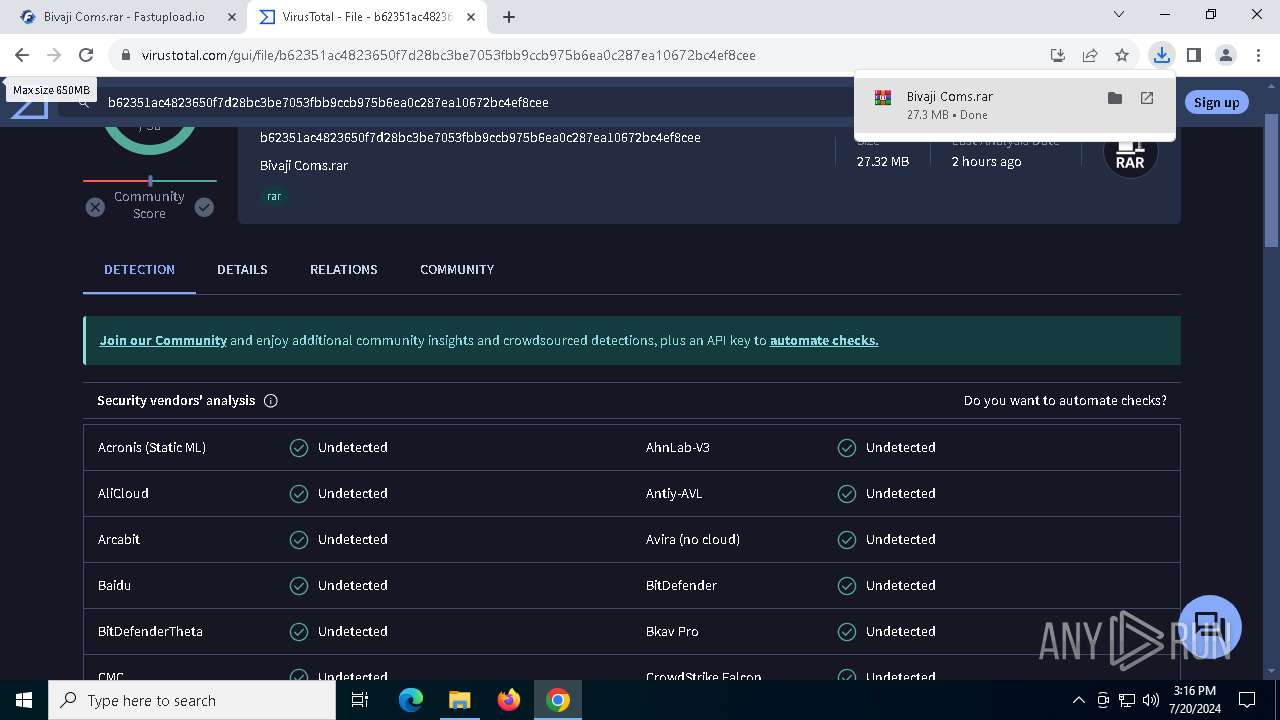This screenshot has height=720, width=1280.
Task: Click automate checks link
Action: point(824,340)
